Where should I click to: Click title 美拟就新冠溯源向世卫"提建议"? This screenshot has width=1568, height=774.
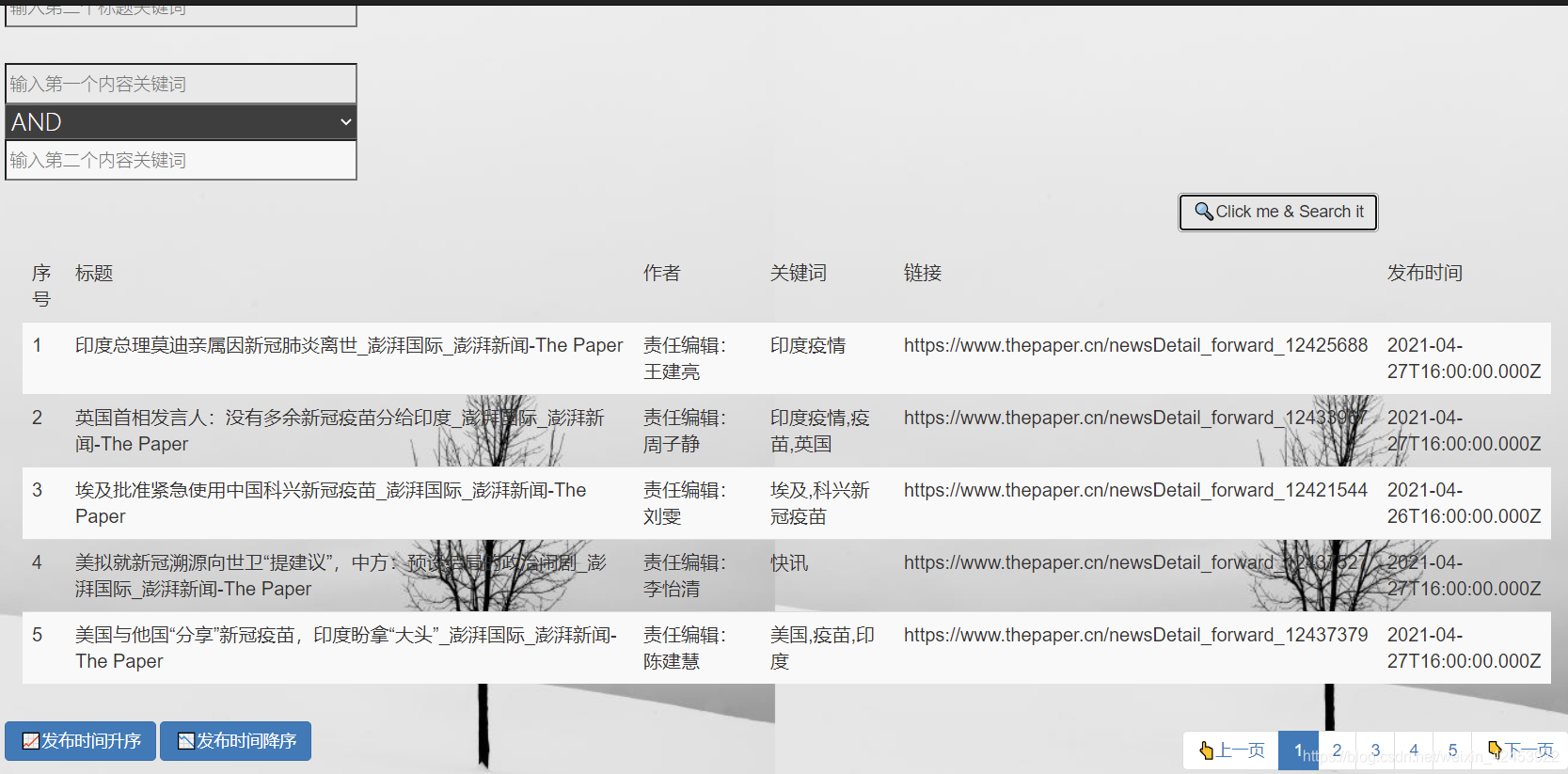coord(341,576)
